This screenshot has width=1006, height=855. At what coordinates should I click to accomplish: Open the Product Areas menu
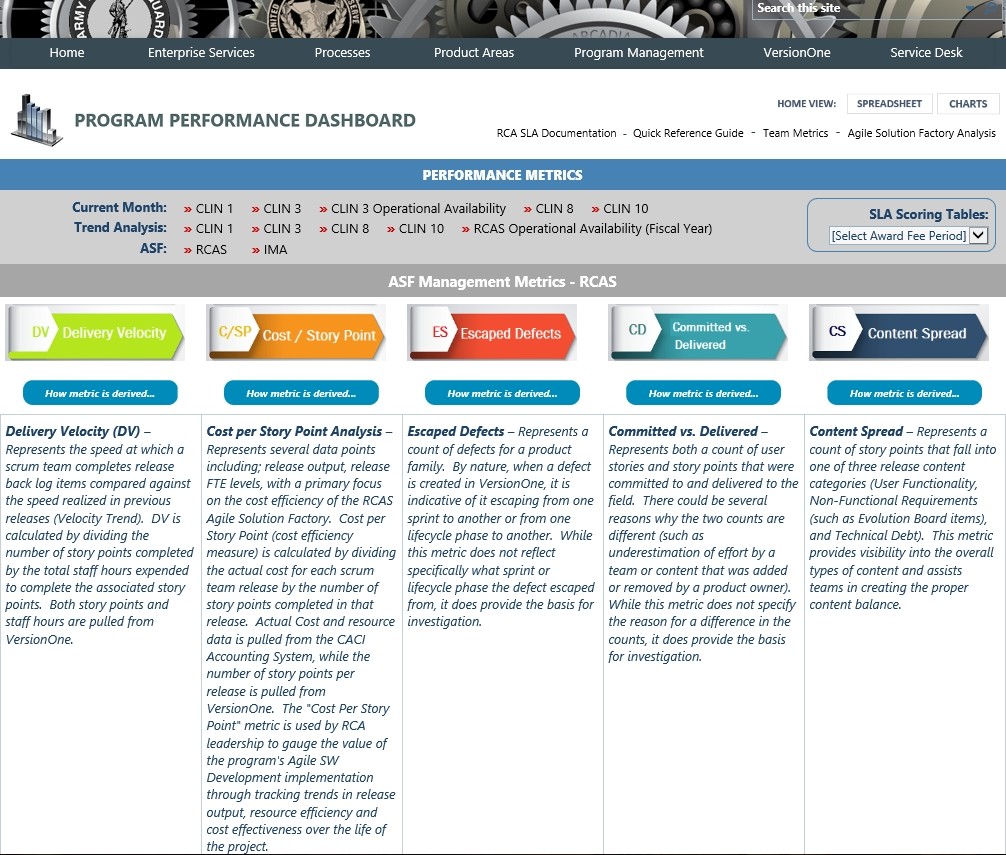[x=474, y=53]
